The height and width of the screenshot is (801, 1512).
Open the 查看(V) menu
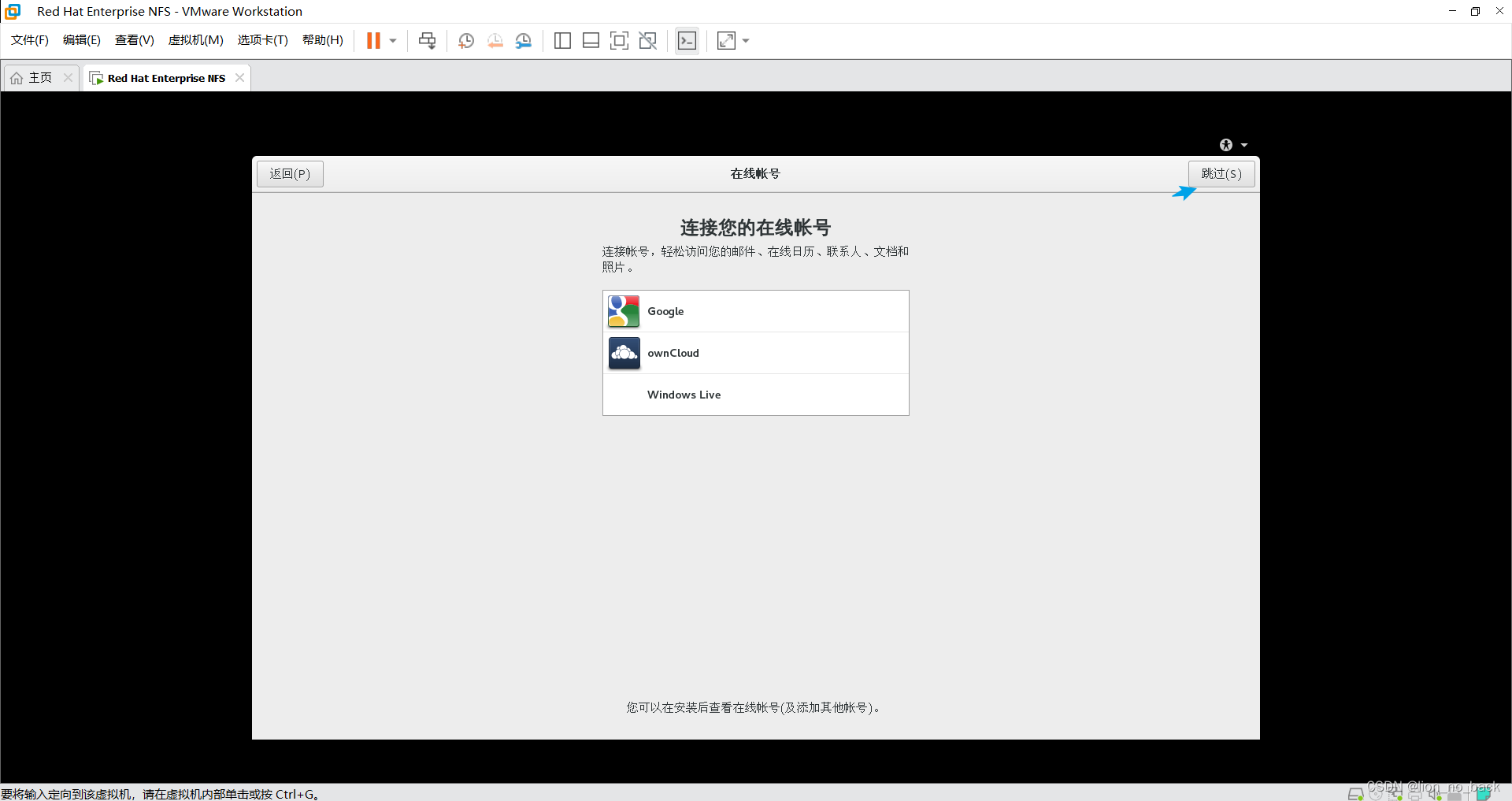135,40
